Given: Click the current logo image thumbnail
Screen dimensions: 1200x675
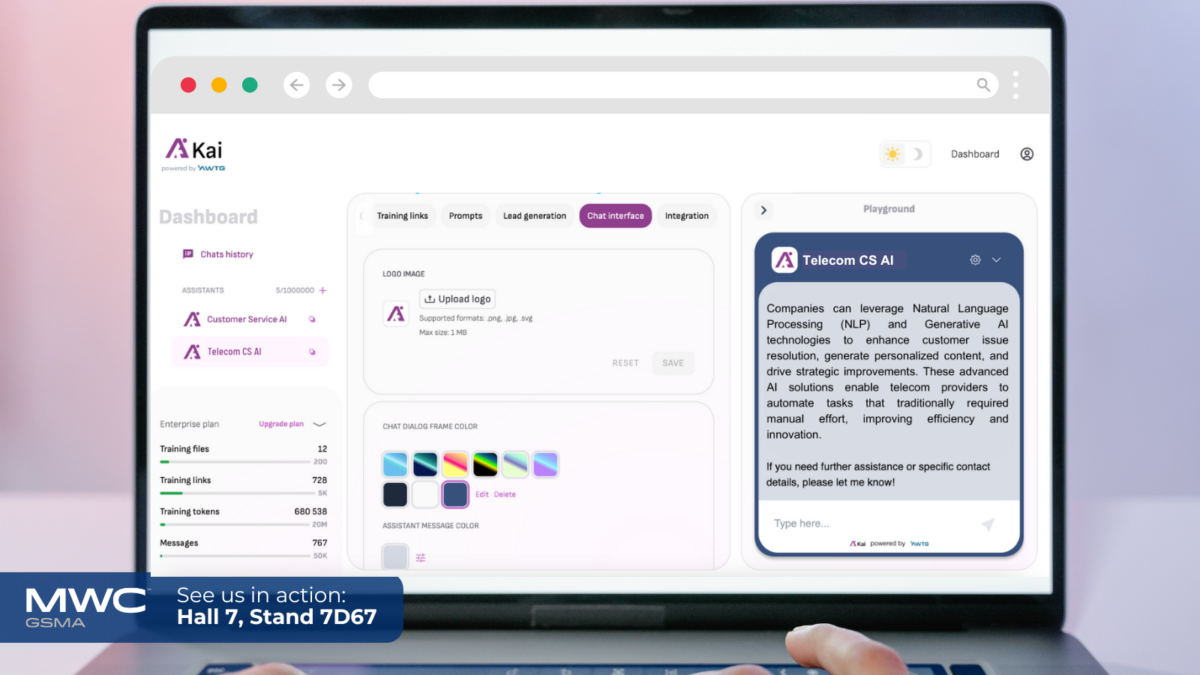Looking at the screenshot, I should click(396, 313).
